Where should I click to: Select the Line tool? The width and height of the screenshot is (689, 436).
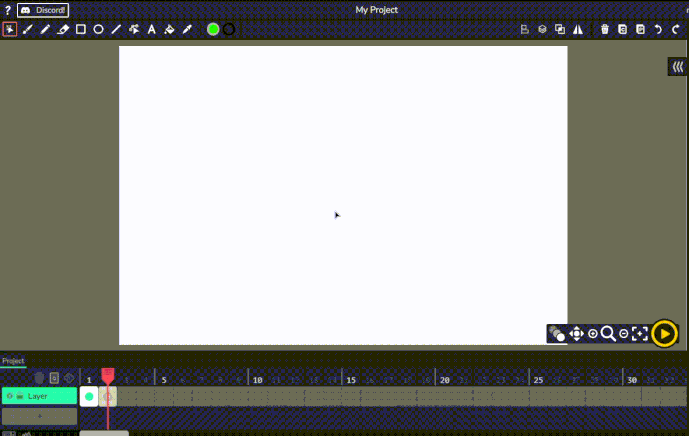tap(116, 29)
